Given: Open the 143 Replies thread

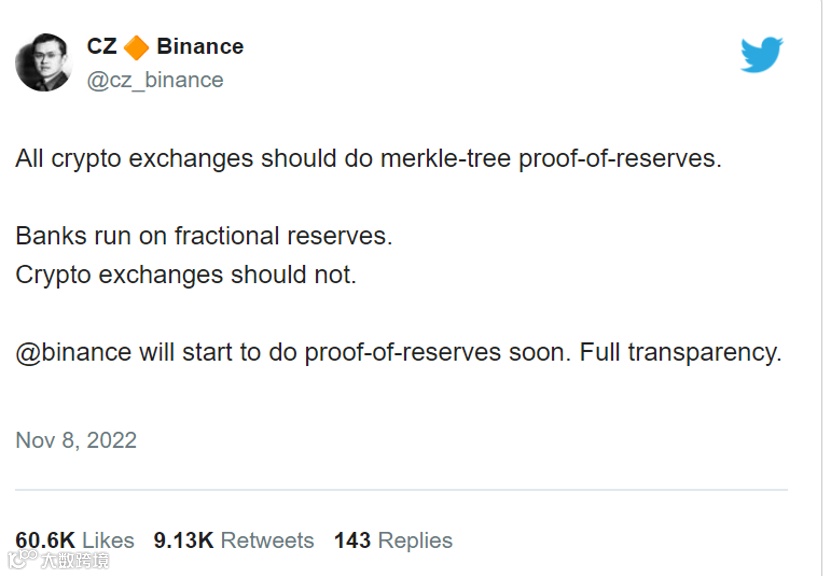Looking at the screenshot, I should 393,540.
